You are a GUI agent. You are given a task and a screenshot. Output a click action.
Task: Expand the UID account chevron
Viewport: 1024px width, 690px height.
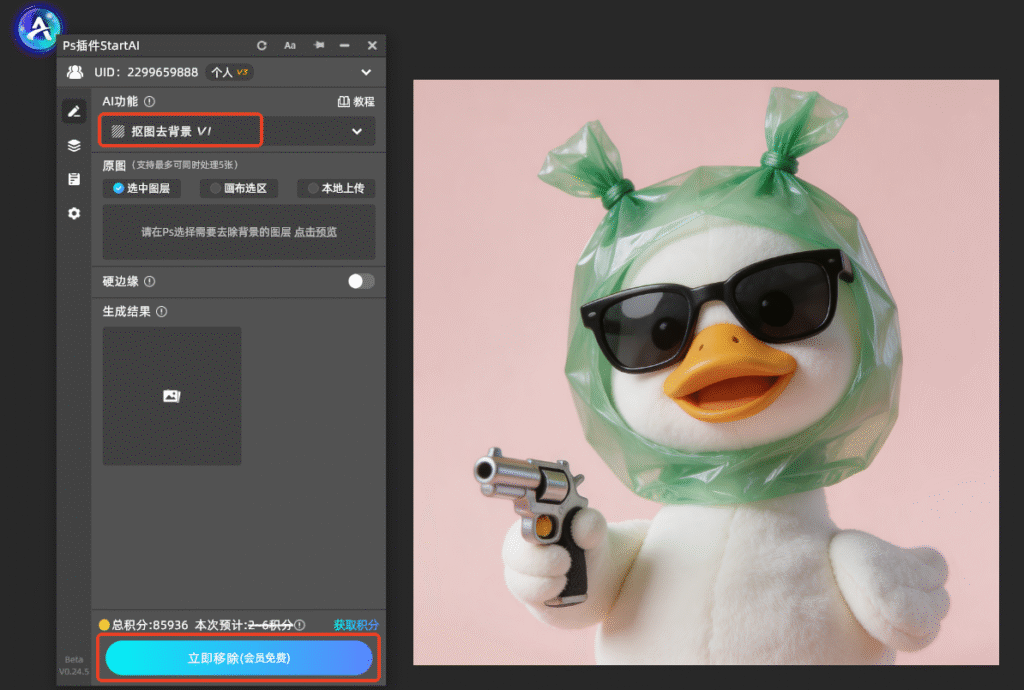[366, 72]
